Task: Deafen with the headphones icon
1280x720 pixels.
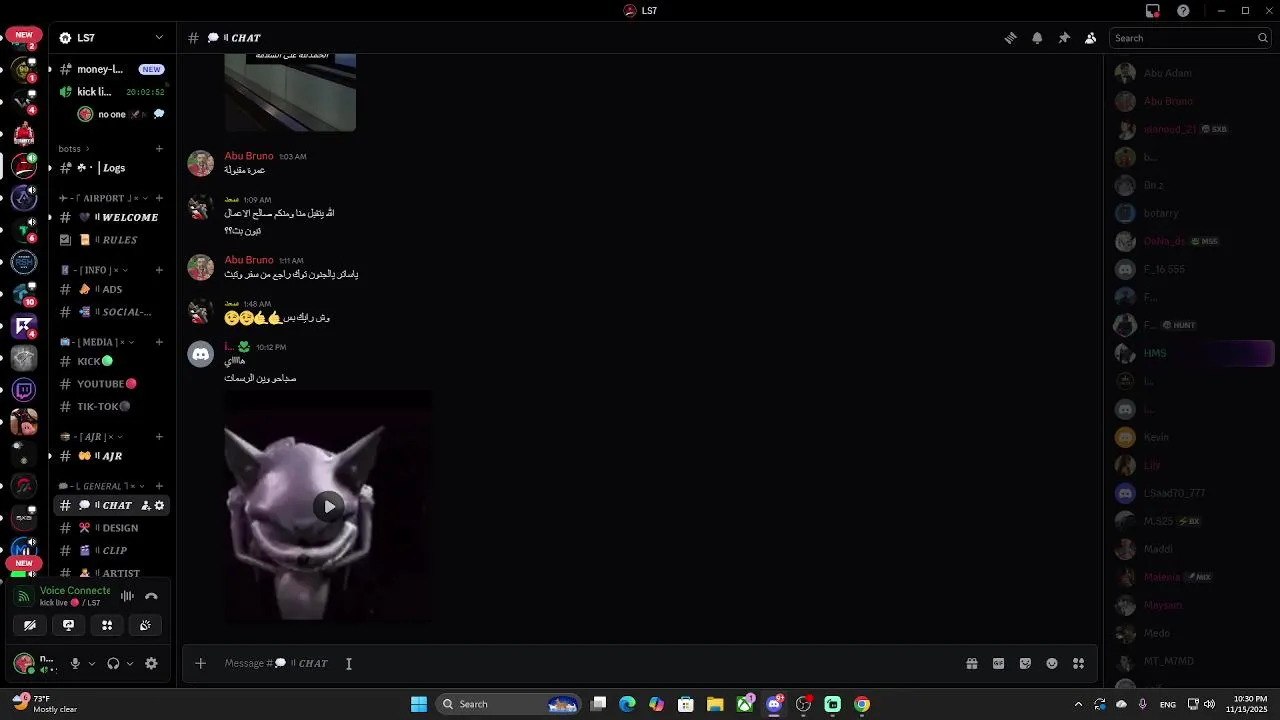Action: [x=113, y=663]
